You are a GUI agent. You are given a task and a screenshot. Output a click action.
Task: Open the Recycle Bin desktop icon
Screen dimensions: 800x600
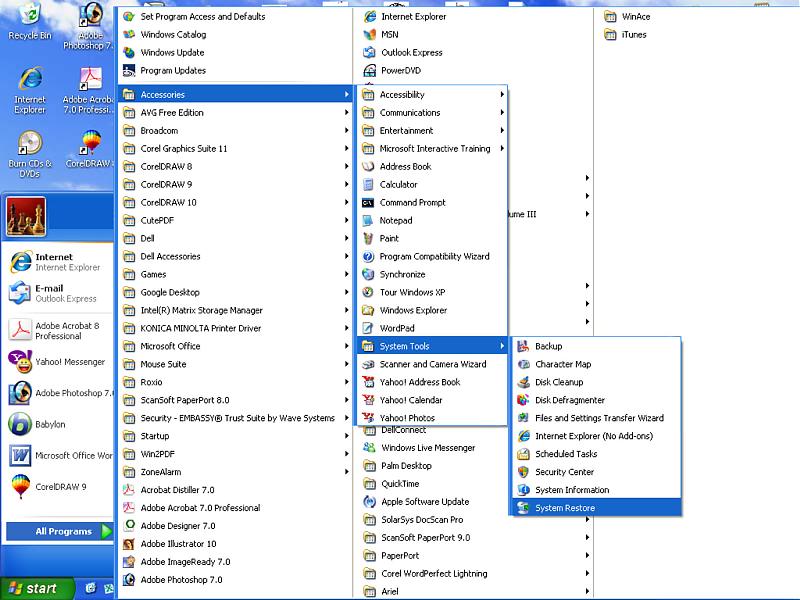(30, 20)
